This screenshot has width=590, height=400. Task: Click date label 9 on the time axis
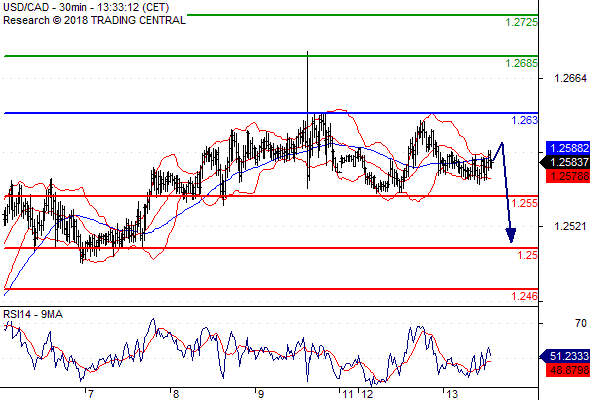point(261,394)
